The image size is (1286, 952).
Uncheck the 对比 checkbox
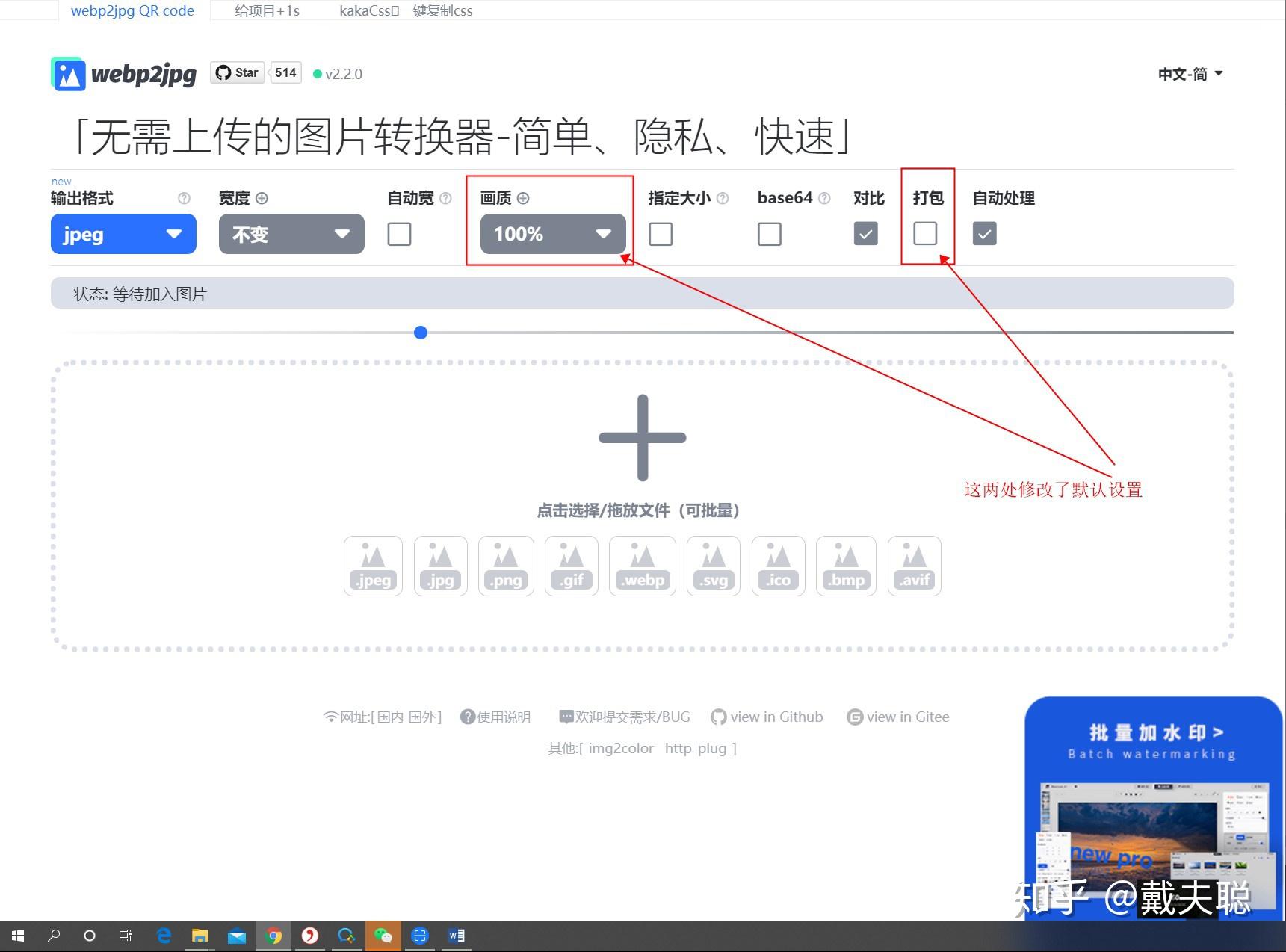pyautogui.click(x=866, y=234)
